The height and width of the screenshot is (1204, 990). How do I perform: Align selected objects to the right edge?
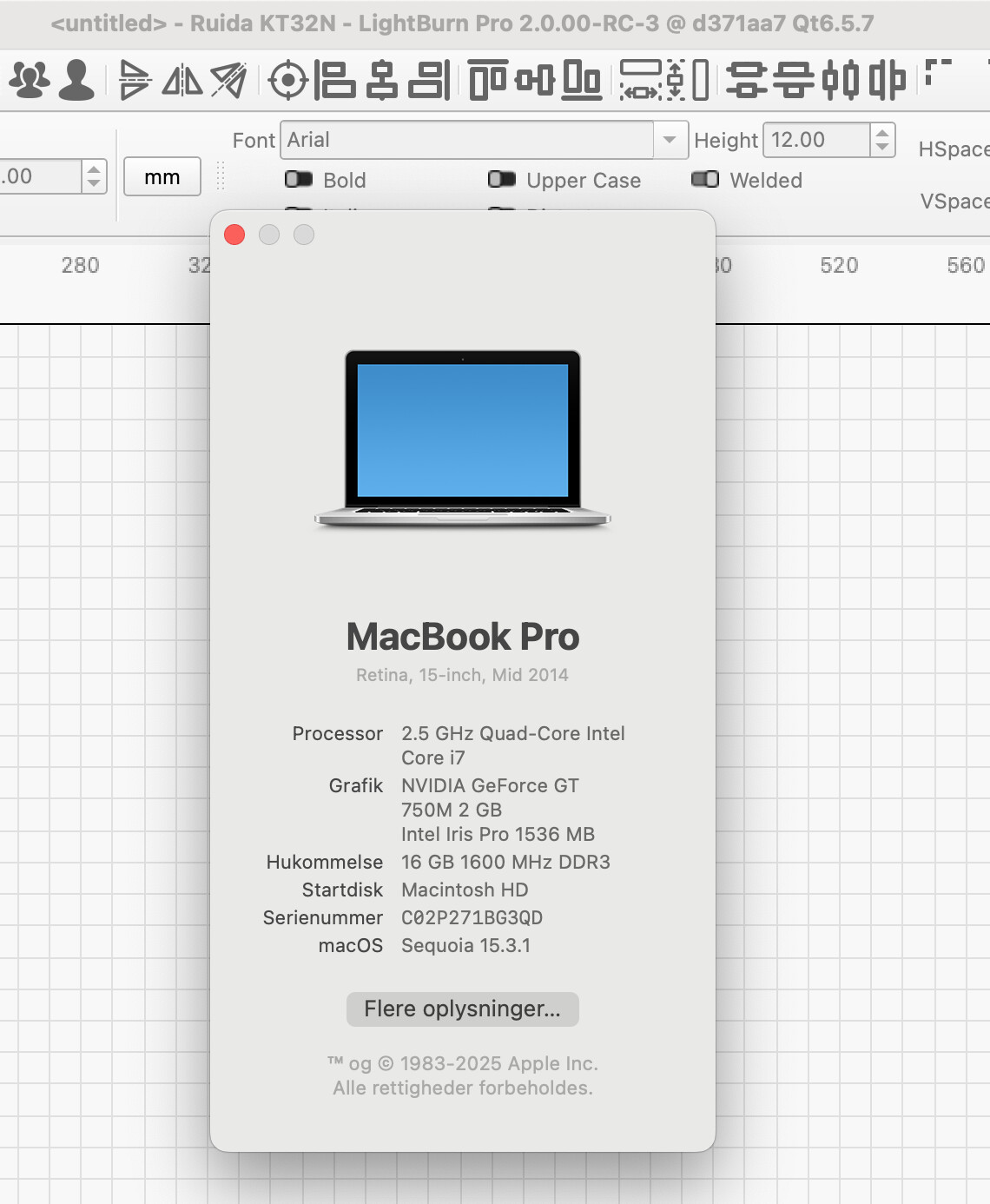(429, 81)
